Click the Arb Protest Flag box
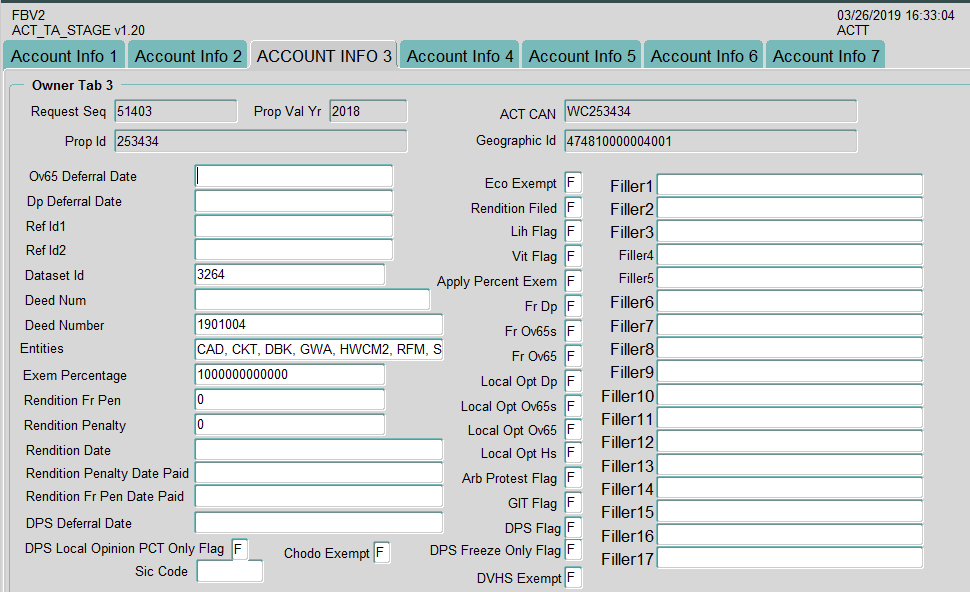Viewport: 970px width, 592px height. point(573,478)
